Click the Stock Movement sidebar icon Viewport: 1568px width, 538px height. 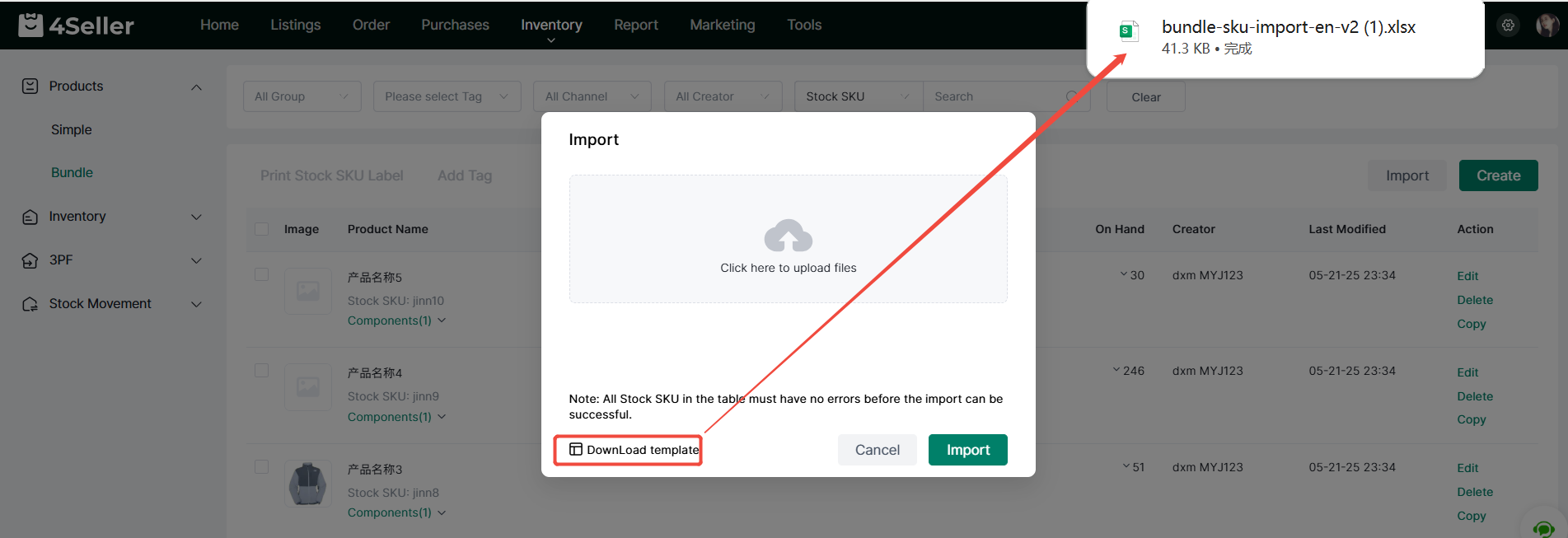pos(30,304)
